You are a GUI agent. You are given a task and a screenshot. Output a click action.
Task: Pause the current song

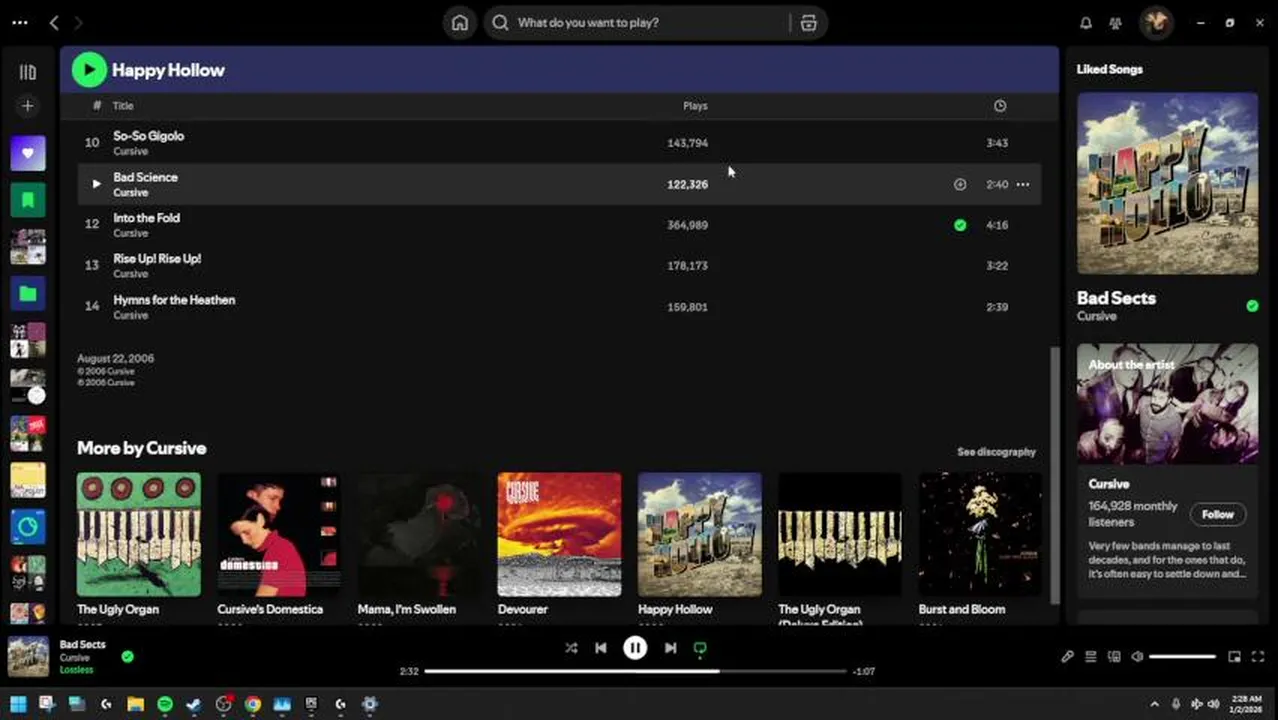pos(635,648)
